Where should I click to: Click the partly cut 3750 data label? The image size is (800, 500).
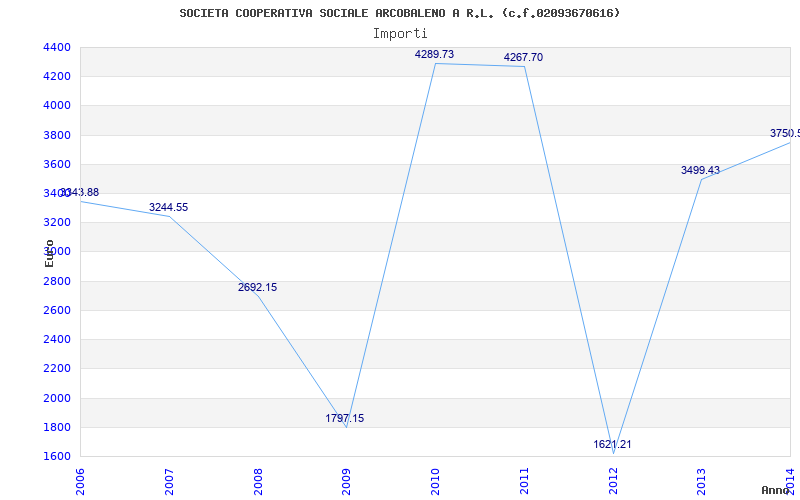click(785, 133)
